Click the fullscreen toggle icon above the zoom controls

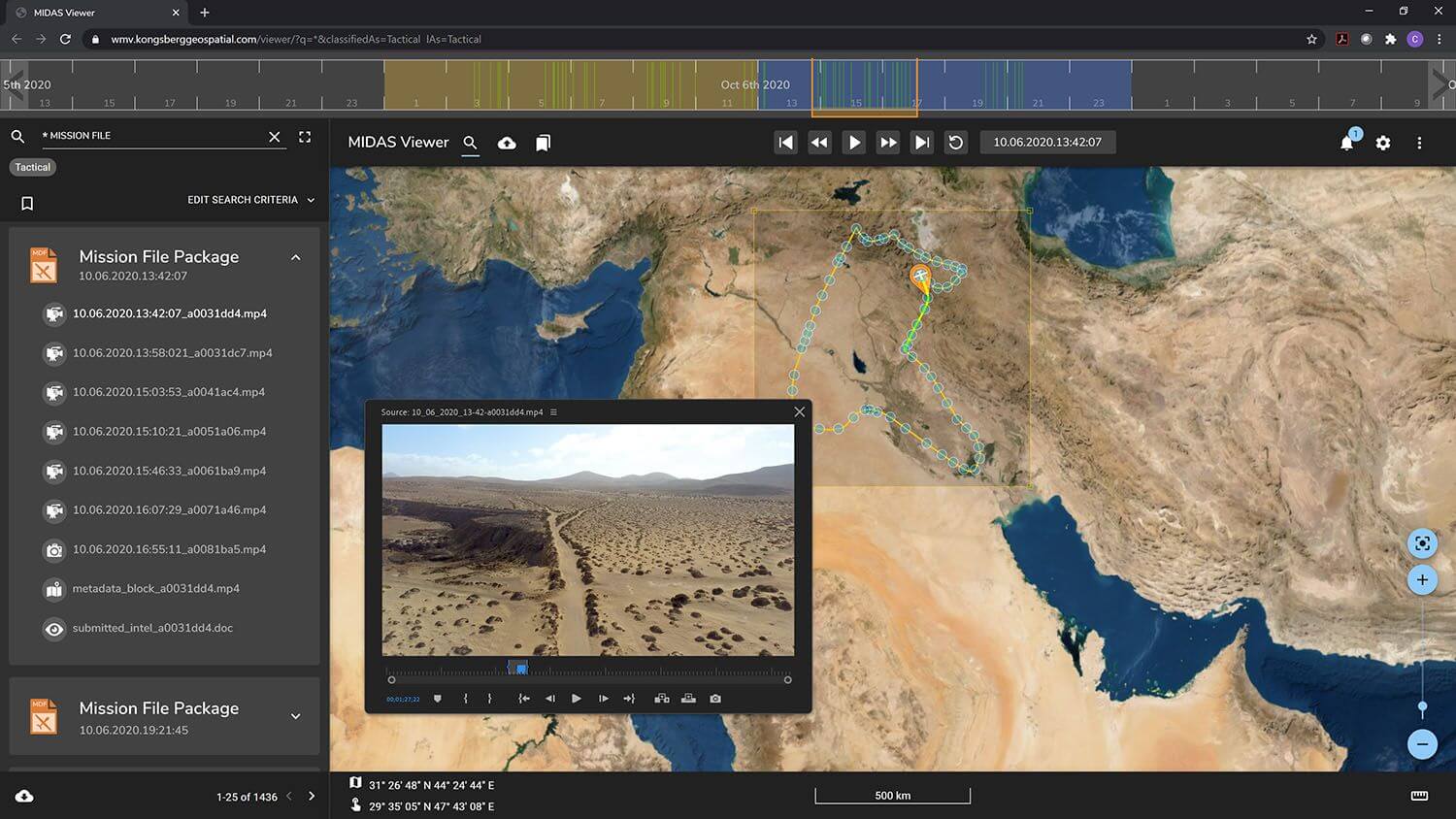pyautogui.click(x=1421, y=543)
